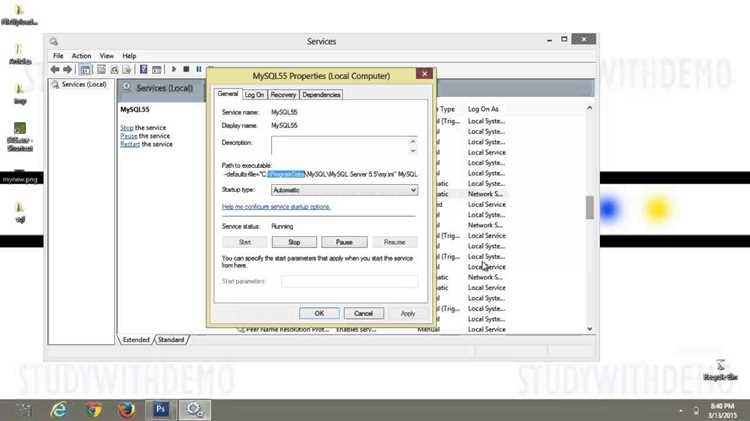Click the Stop button in the dialog
The image size is (750, 421).
coord(294,242)
